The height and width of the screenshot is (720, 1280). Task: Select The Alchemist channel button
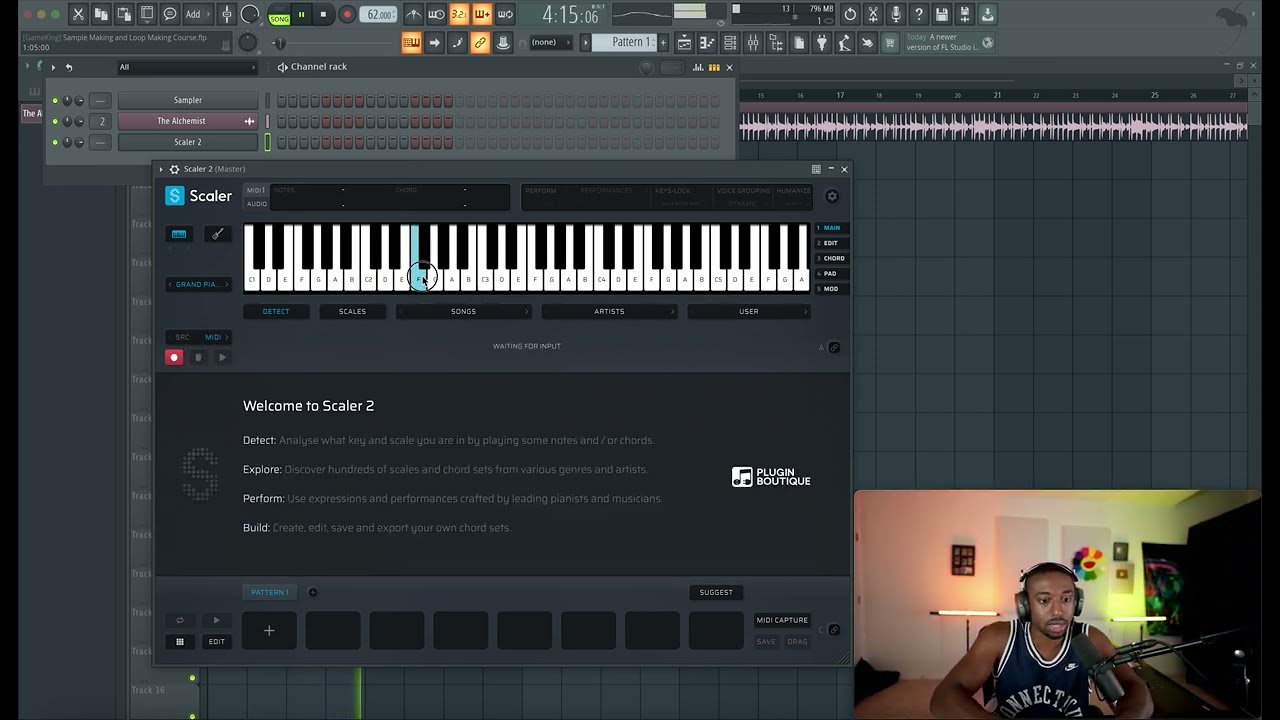pos(187,121)
